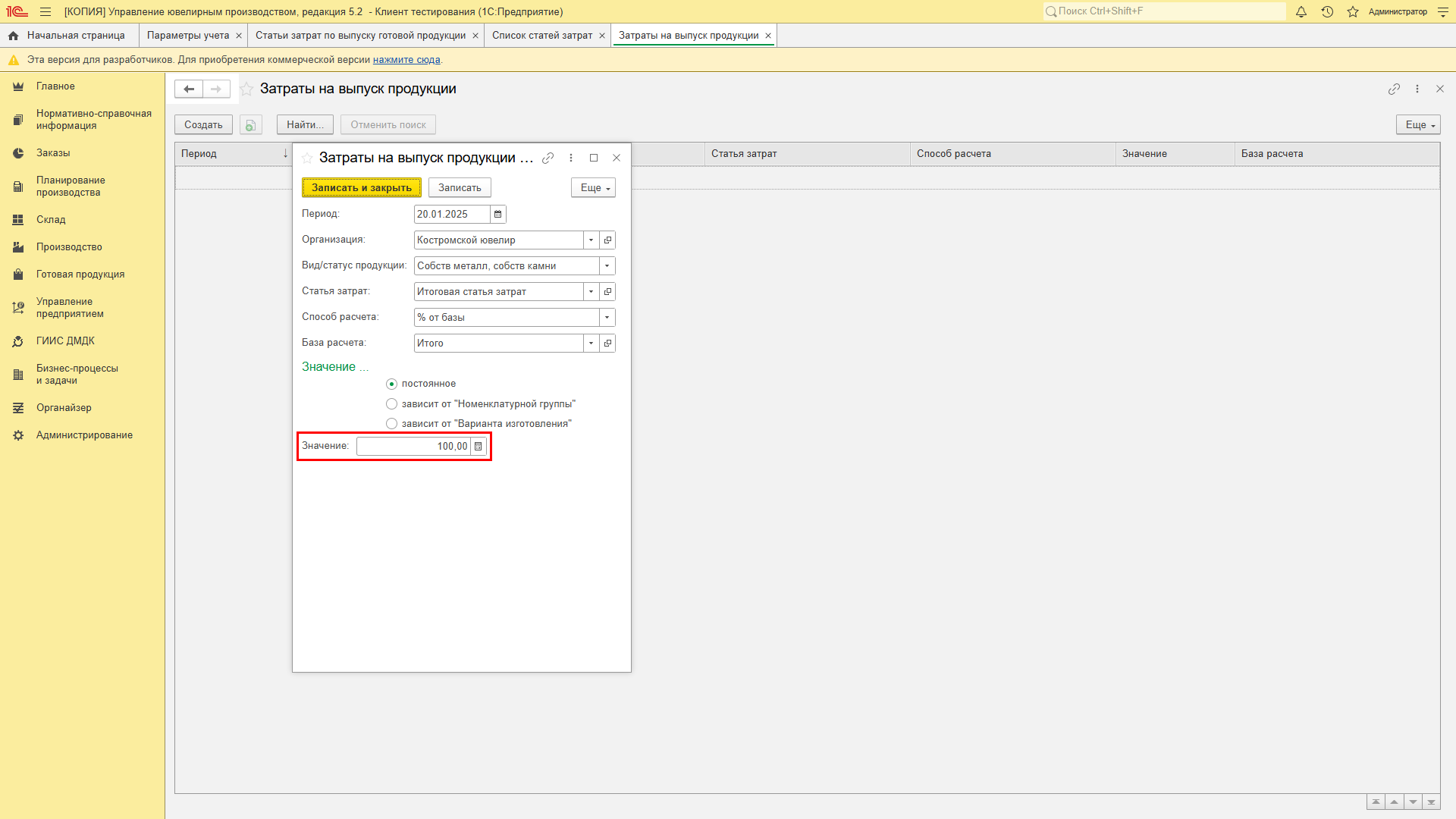Get link to list form icon
Image resolution: width=1456 pixels, height=819 pixels.
click(x=1394, y=89)
